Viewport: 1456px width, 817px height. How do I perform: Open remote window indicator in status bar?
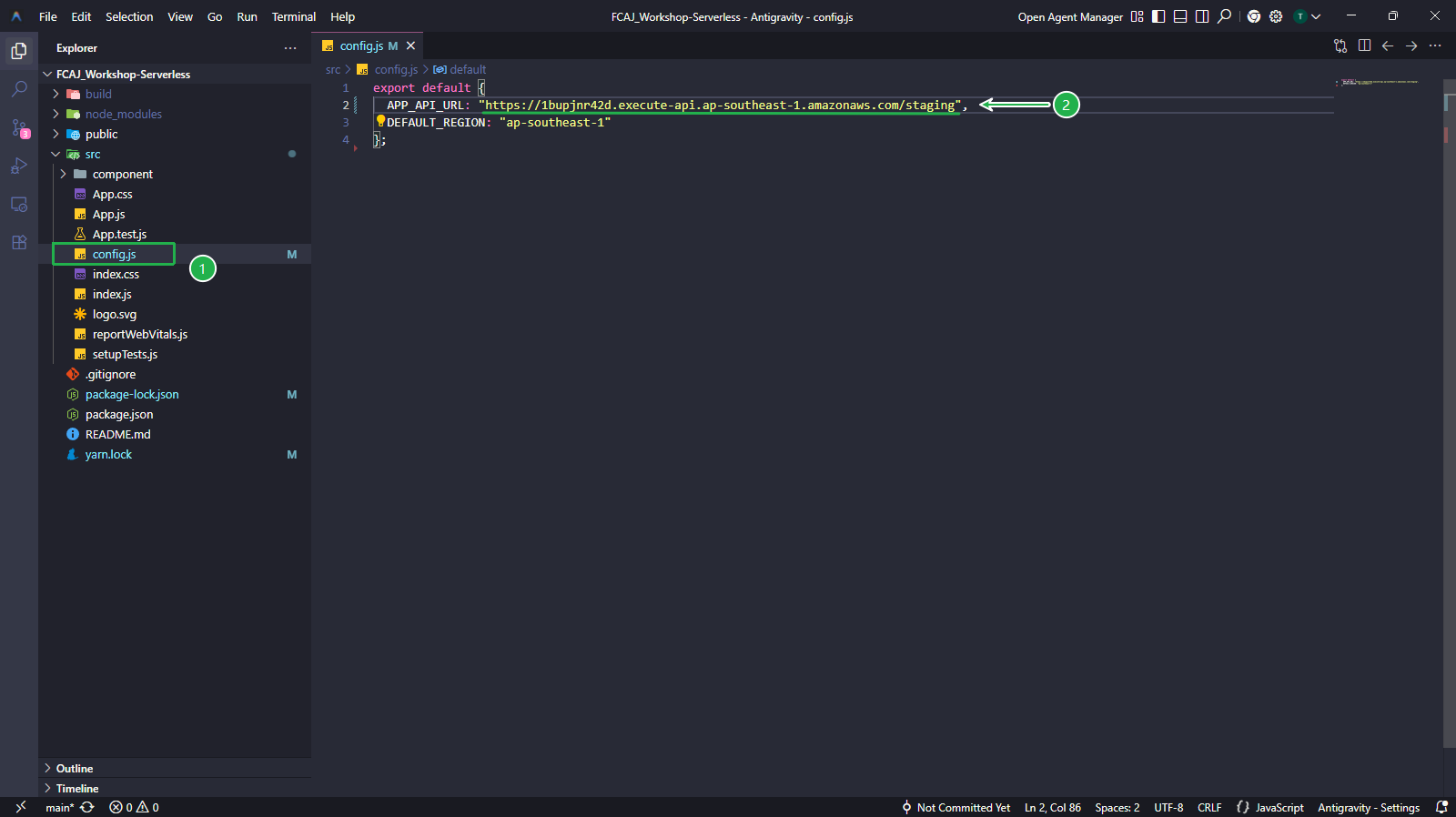coord(20,807)
